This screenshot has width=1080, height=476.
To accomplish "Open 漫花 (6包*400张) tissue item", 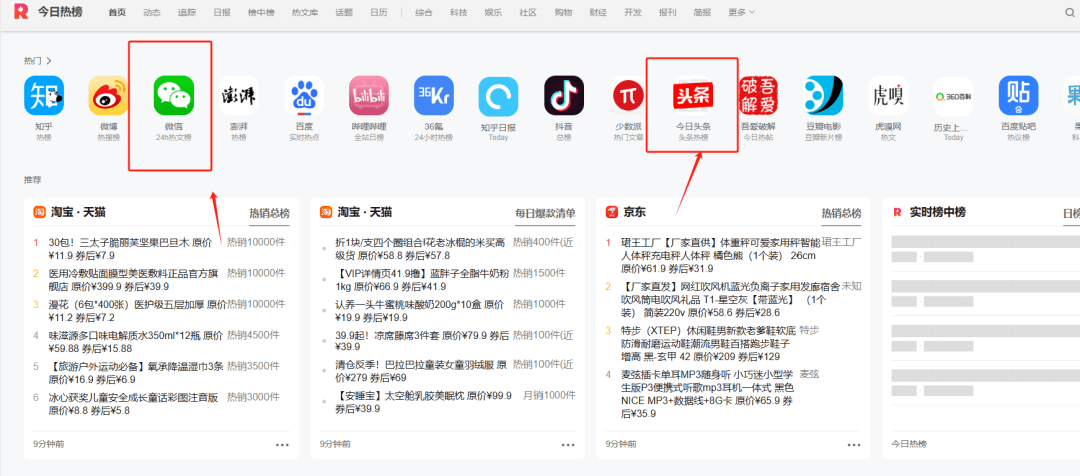I will (x=136, y=310).
